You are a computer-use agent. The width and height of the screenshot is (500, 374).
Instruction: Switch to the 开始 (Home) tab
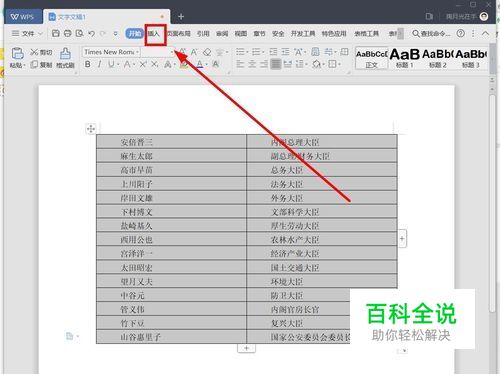(135, 33)
